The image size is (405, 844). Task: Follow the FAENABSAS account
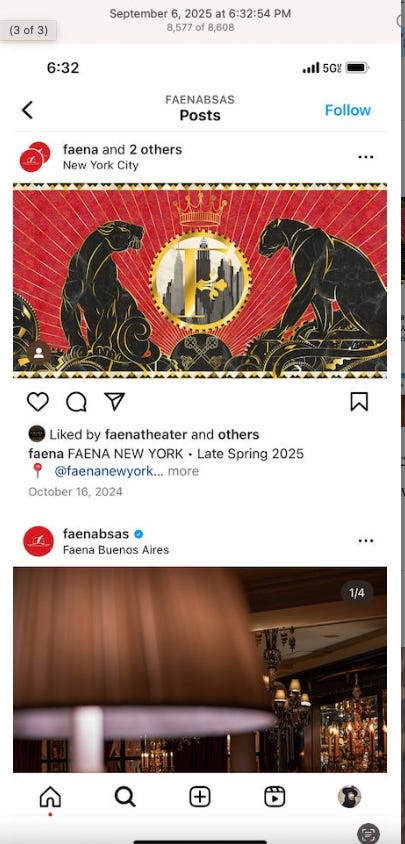(x=348, y=110)
